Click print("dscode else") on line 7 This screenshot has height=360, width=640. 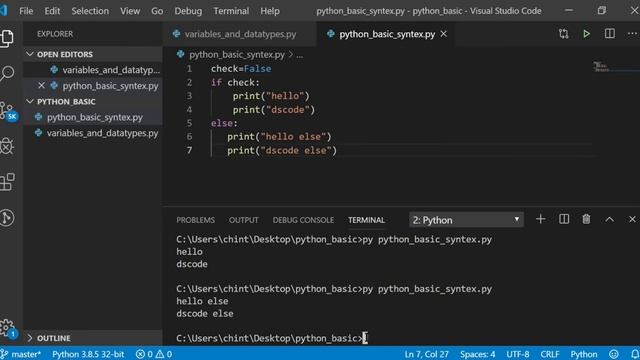[282, 150]
